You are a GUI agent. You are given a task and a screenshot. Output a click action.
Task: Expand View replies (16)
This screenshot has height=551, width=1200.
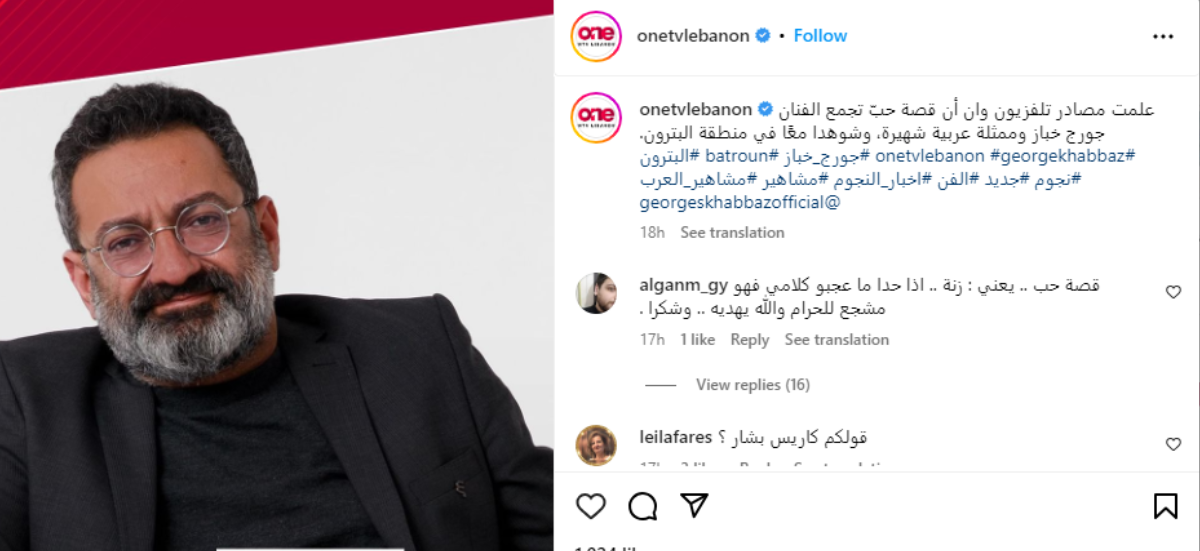pyautogui.click(x=753, y=385)
